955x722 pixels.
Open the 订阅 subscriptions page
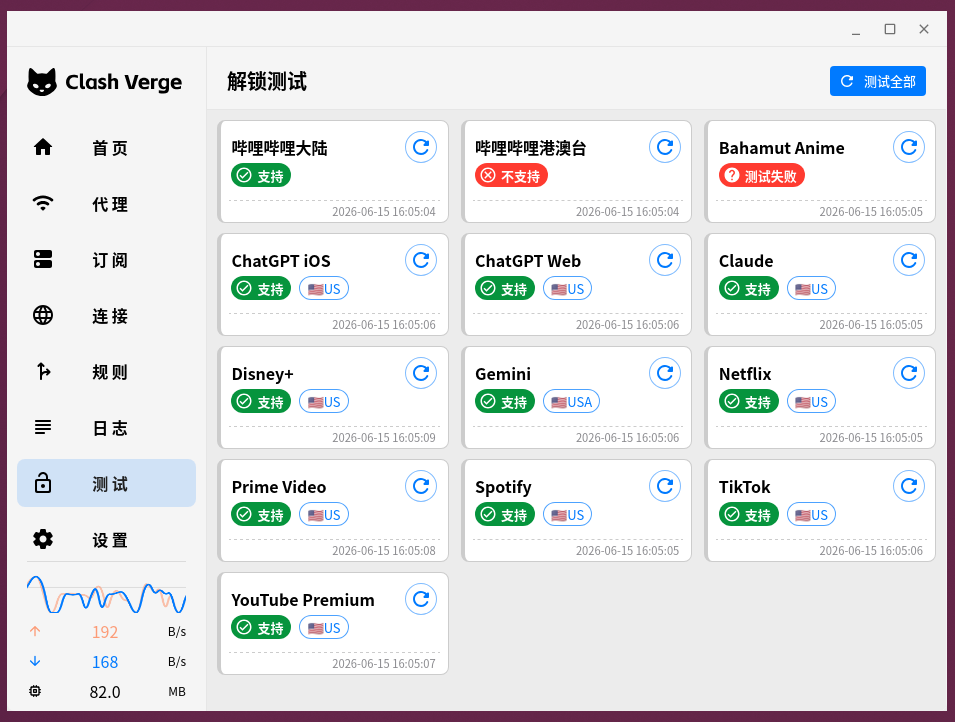107,260
